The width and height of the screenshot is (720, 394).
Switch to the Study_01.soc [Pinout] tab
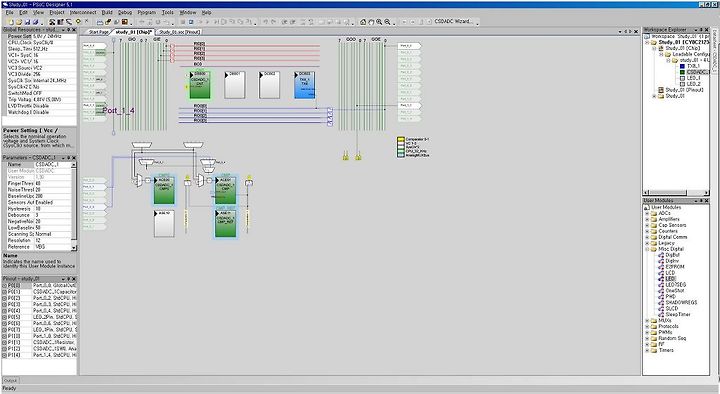(x=179, y=32)
